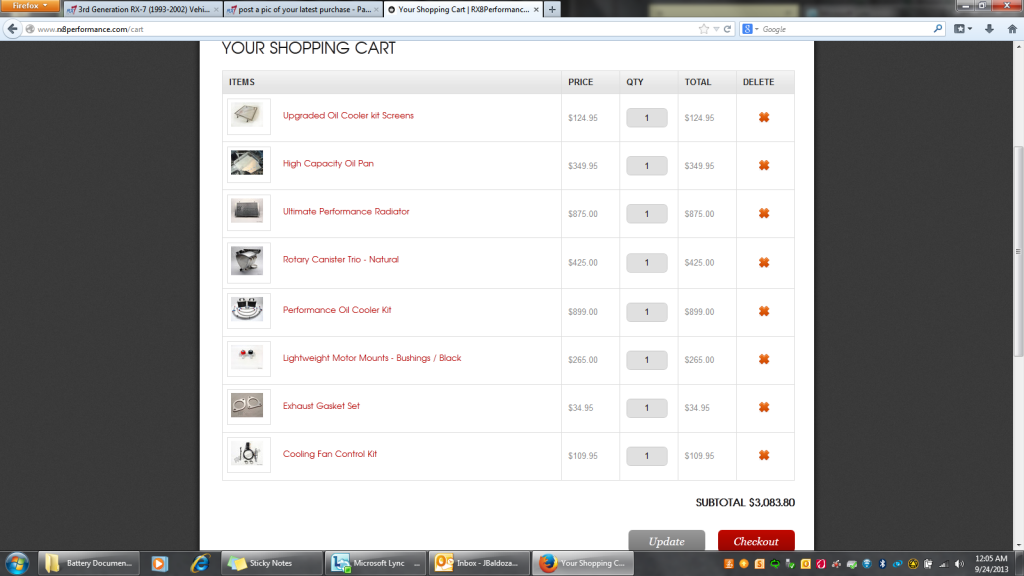Go back with the browser back arrow
Screen dimensions: 1024x576
coord(12,29)
